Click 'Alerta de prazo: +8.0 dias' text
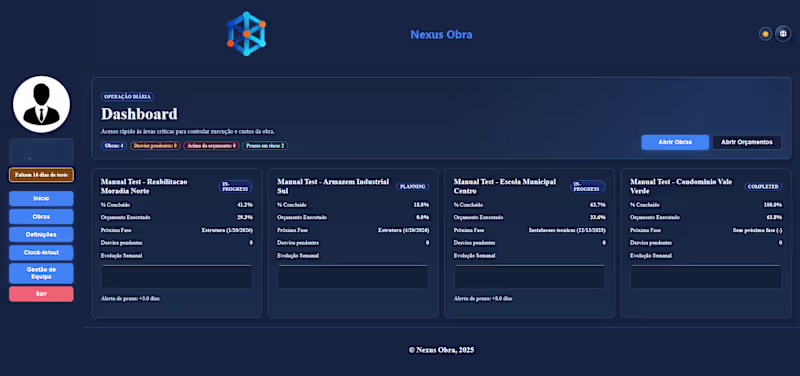This screenshot has height=376, width=800. (483, 298)
